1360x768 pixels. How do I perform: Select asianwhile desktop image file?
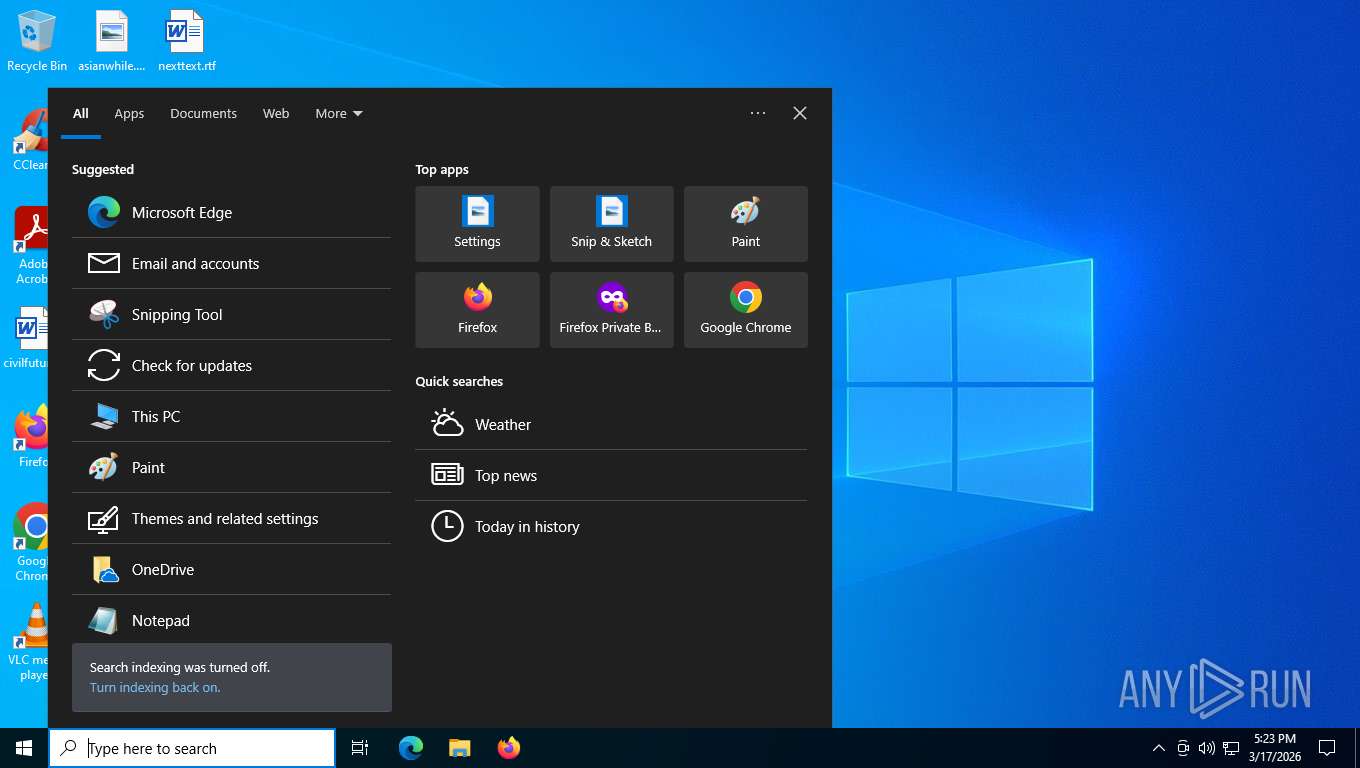(112, 42)
